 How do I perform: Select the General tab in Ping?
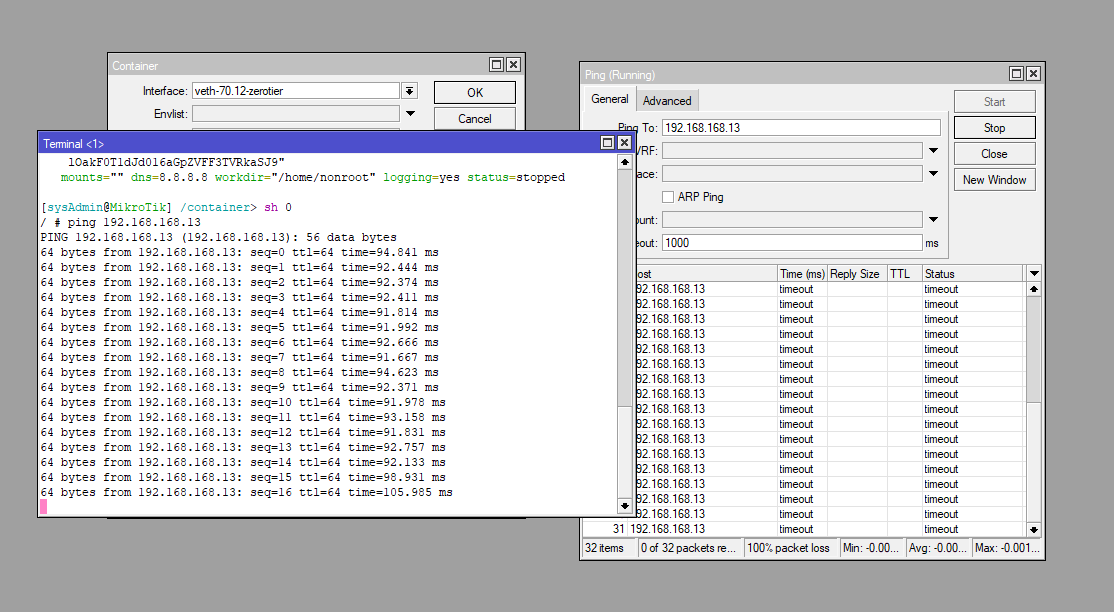point(610,99)
